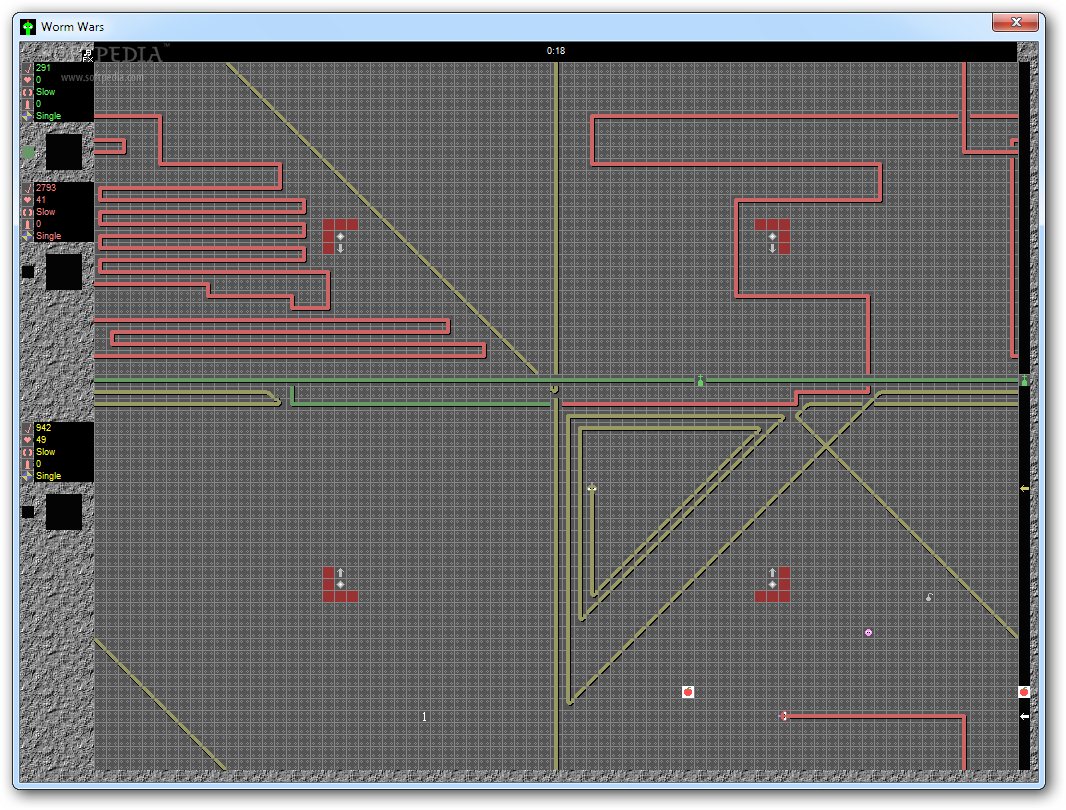
Task: Click the top-left red teleporter diamond
Action: 341,237
